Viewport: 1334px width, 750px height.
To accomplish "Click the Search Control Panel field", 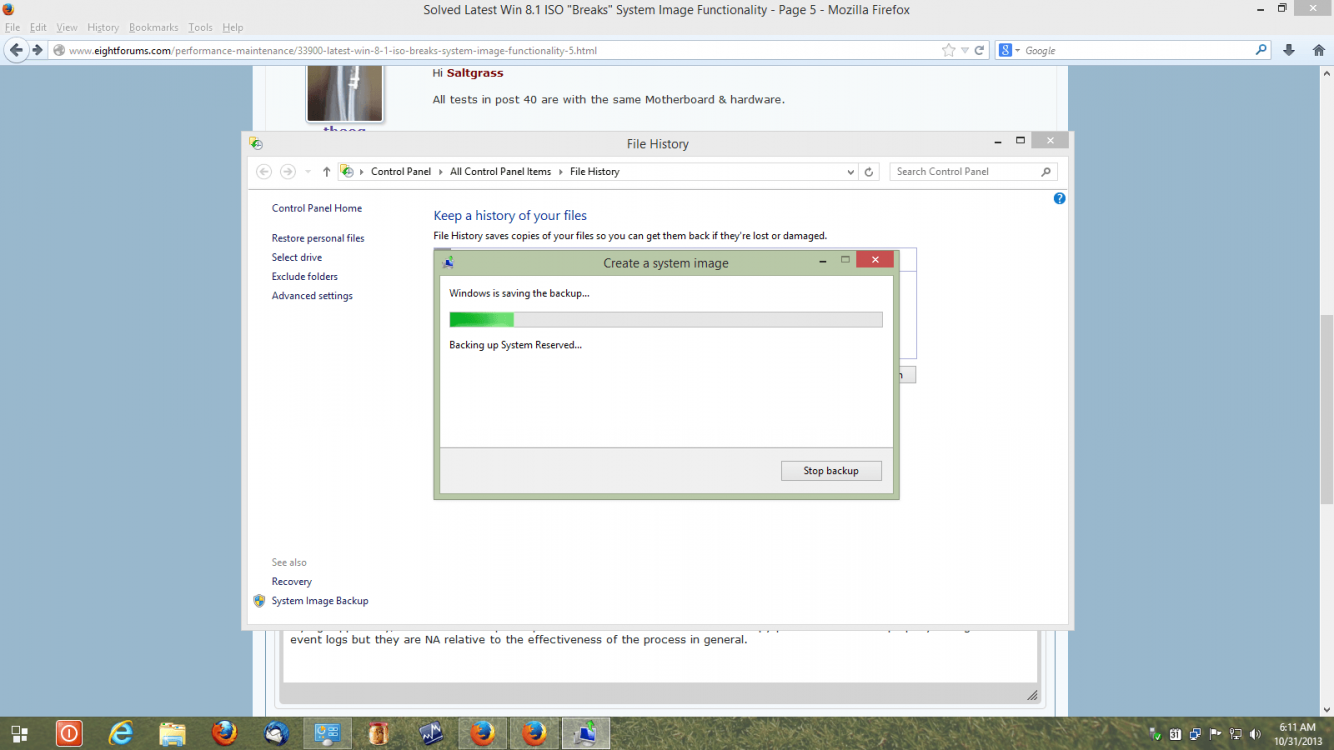I will click(x=965, y=172).
